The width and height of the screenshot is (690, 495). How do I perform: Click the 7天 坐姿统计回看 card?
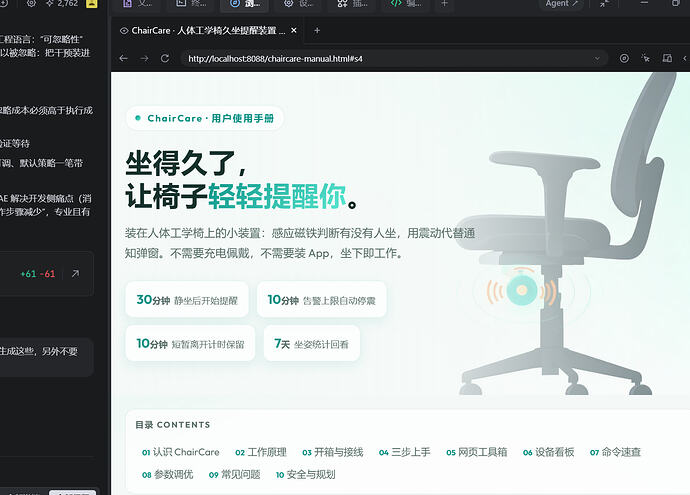point(312,343)
